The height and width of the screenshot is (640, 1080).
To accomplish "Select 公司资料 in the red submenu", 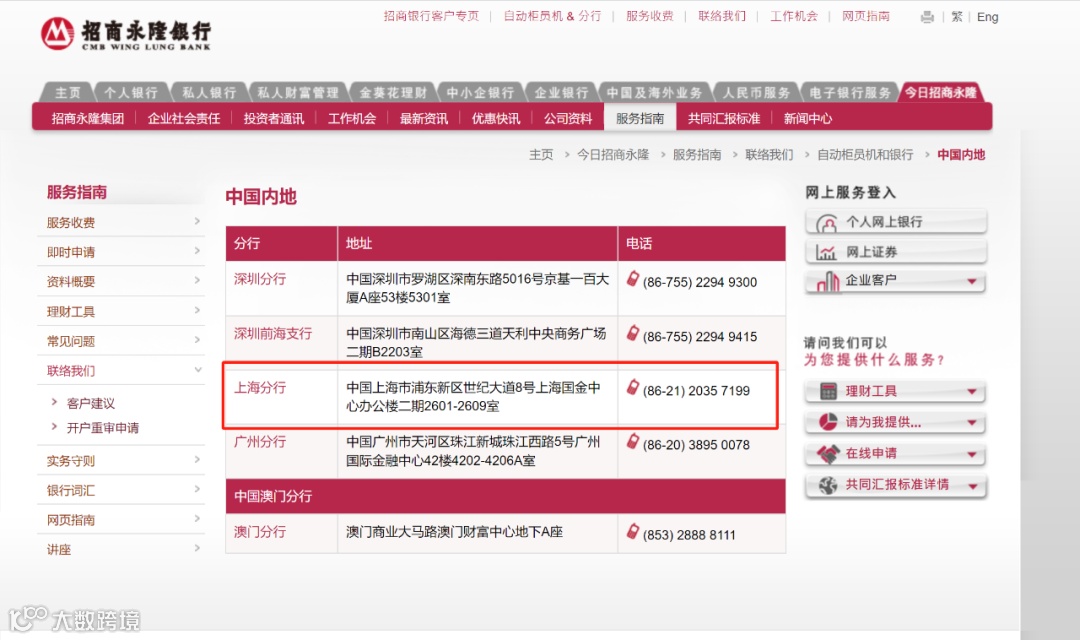I will 568,118.
